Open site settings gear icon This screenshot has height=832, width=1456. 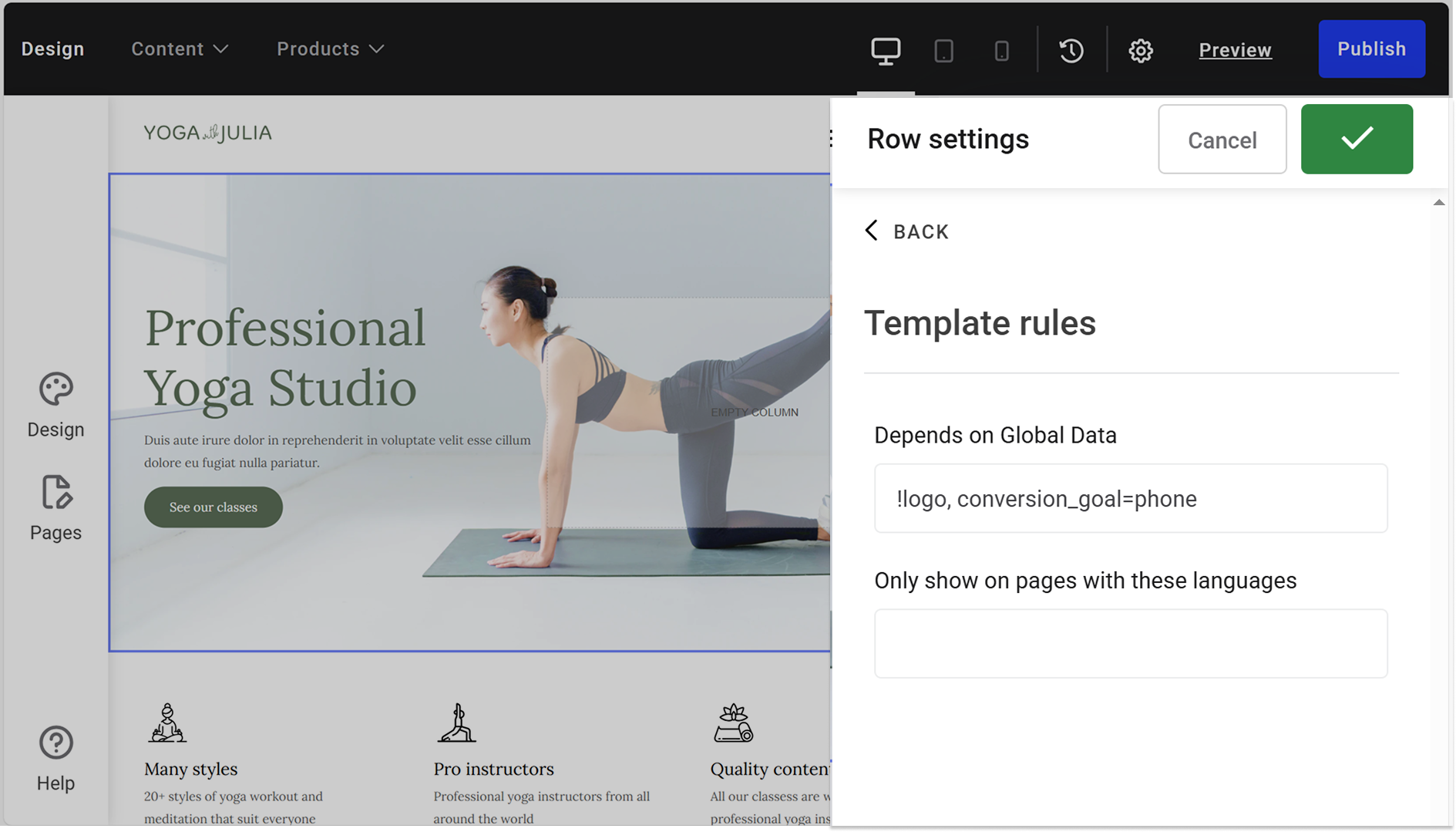point(1140,51)
